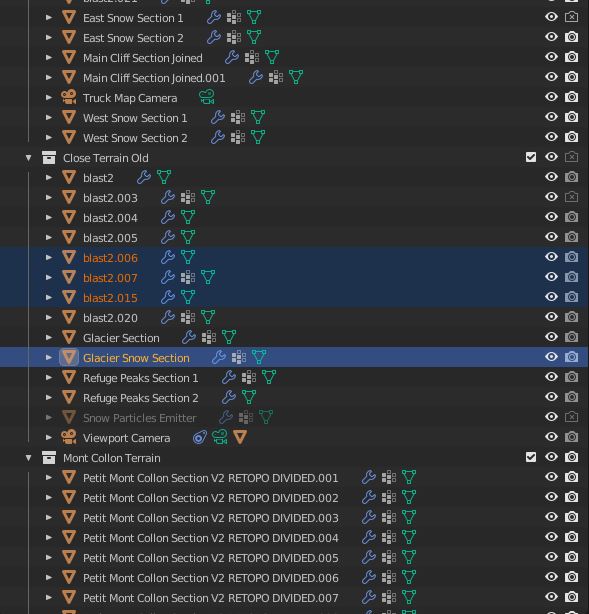Collapse the Mont Collon Terrain collection

pos(29,458)
